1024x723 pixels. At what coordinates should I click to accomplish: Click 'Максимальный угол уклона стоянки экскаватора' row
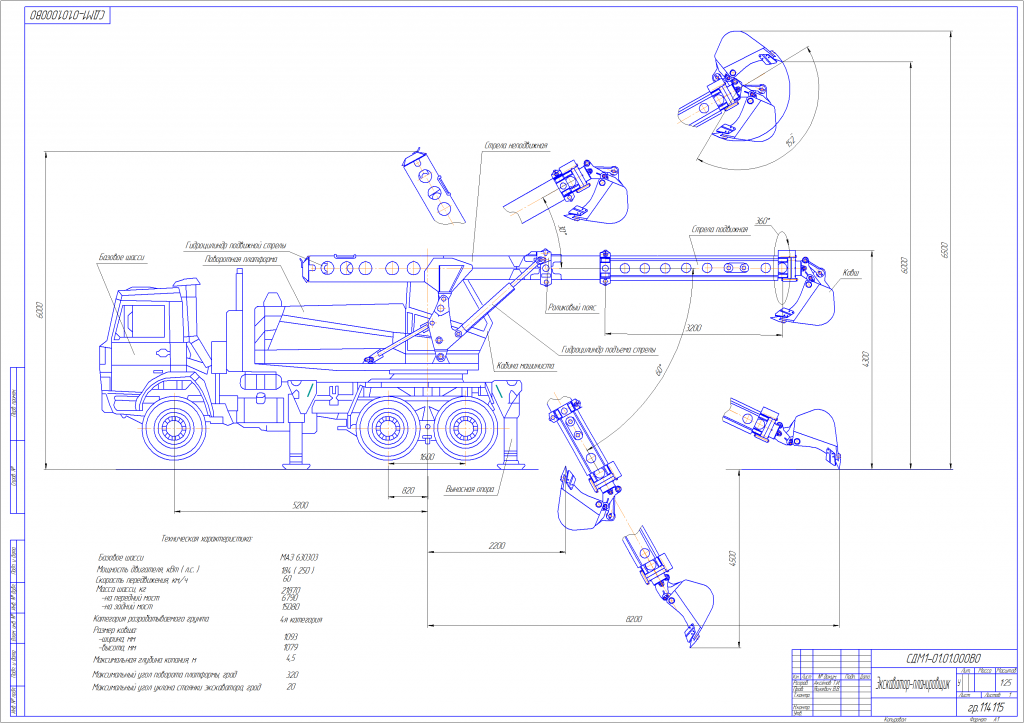(x=176, y=687)
